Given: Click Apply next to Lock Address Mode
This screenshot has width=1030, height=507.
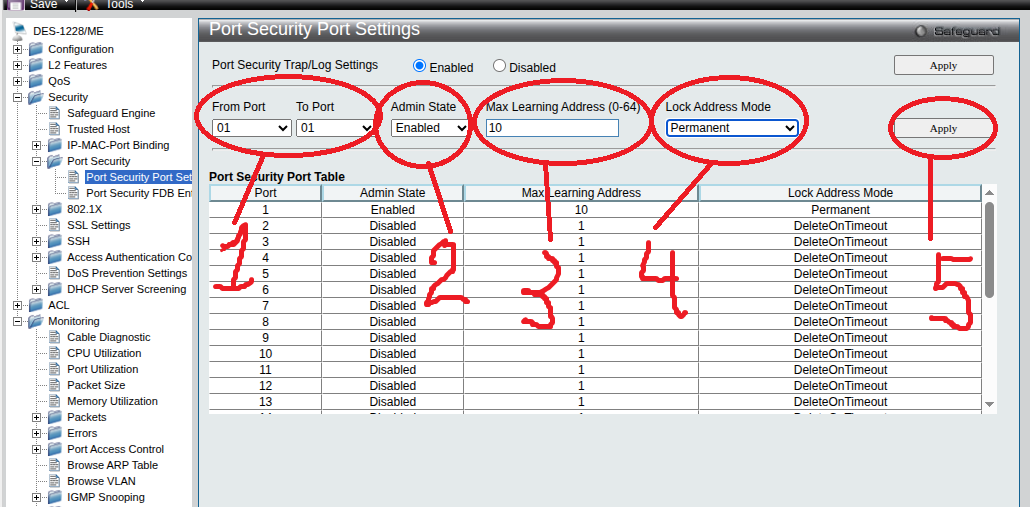Looking at the screenshot, I should click(943, 129).
